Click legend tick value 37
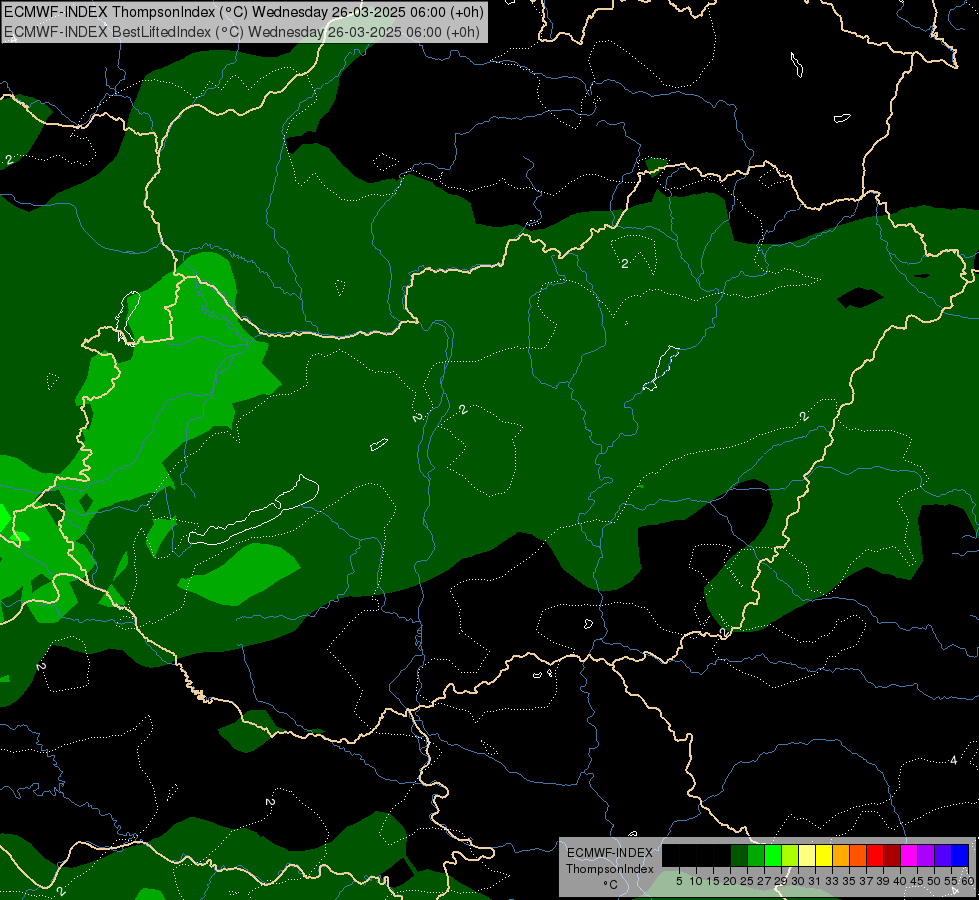Screen dimensions: 979x900 coord(866,881)
